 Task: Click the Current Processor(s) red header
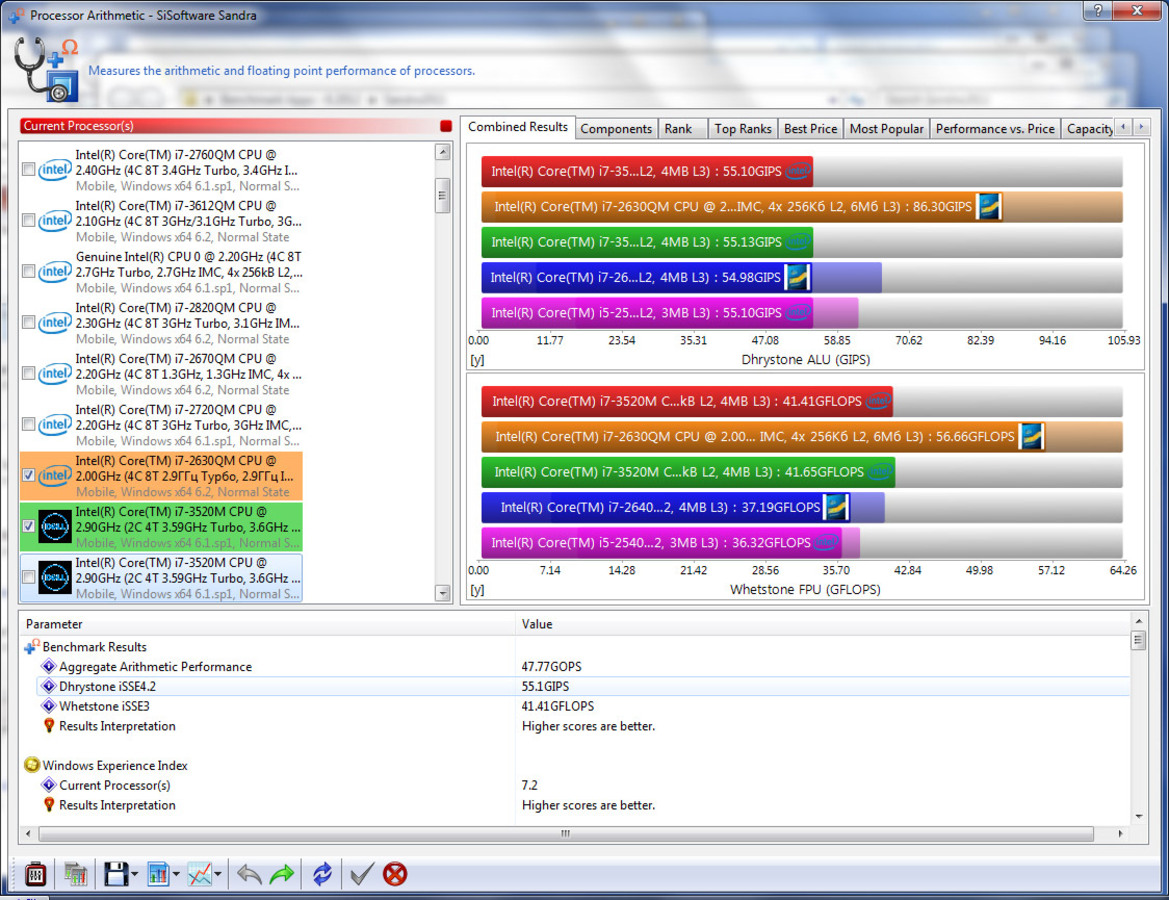[229, 126]
